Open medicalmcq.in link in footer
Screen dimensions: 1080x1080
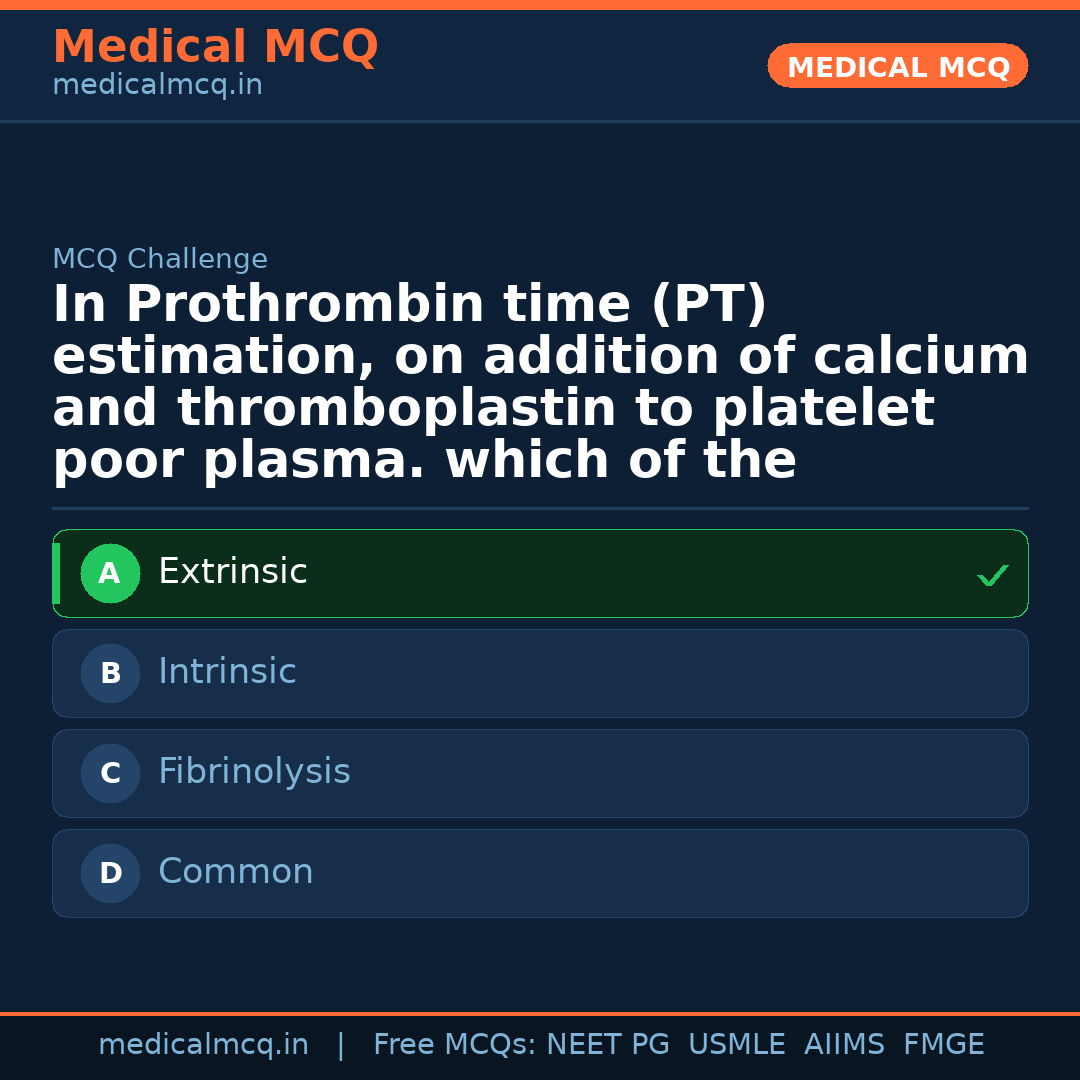pos(203,1045)
